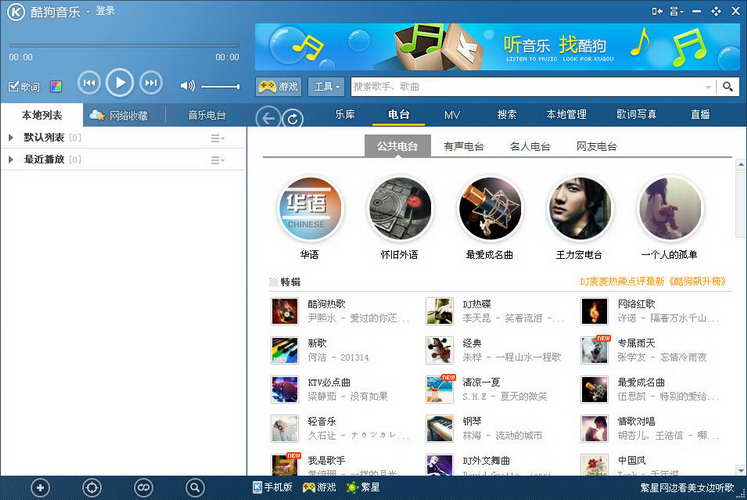This screenshot has width=747, height=500.
Task: Play the 情歌对唱 album icon
Action: pyautogui.click(x=595, y=428)
